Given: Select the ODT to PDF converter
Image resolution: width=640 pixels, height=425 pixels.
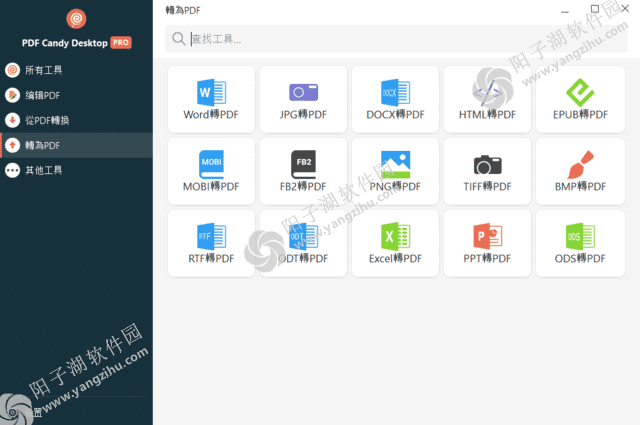Looking at the screenshot, I should (x=303, y=243).
